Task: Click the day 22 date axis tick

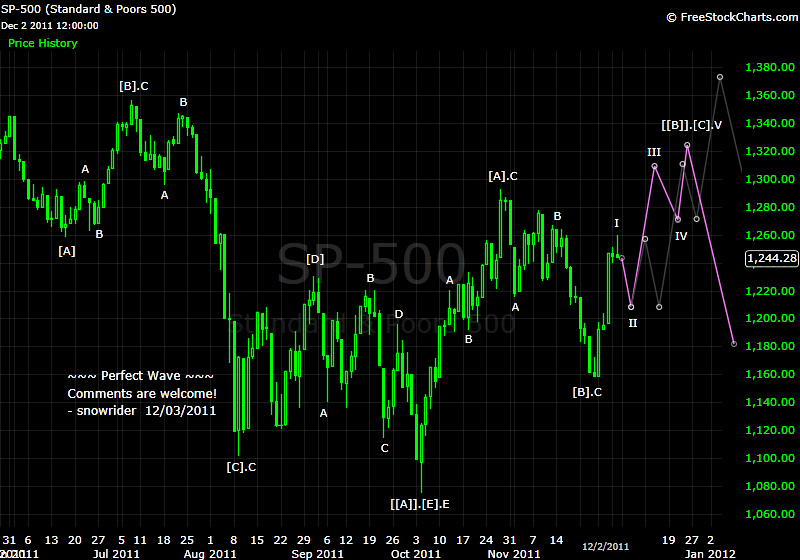Action: (x=281, y=540)
